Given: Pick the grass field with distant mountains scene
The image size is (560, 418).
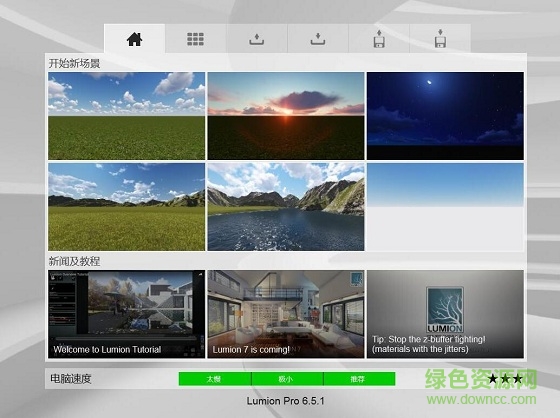Looking at the screenshot, I should 127,207.
